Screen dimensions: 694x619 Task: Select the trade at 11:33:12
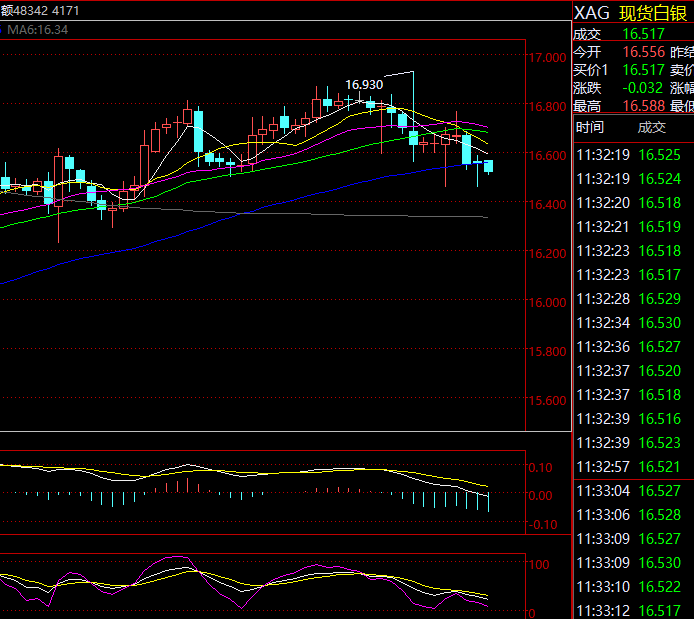coord(634,611)
